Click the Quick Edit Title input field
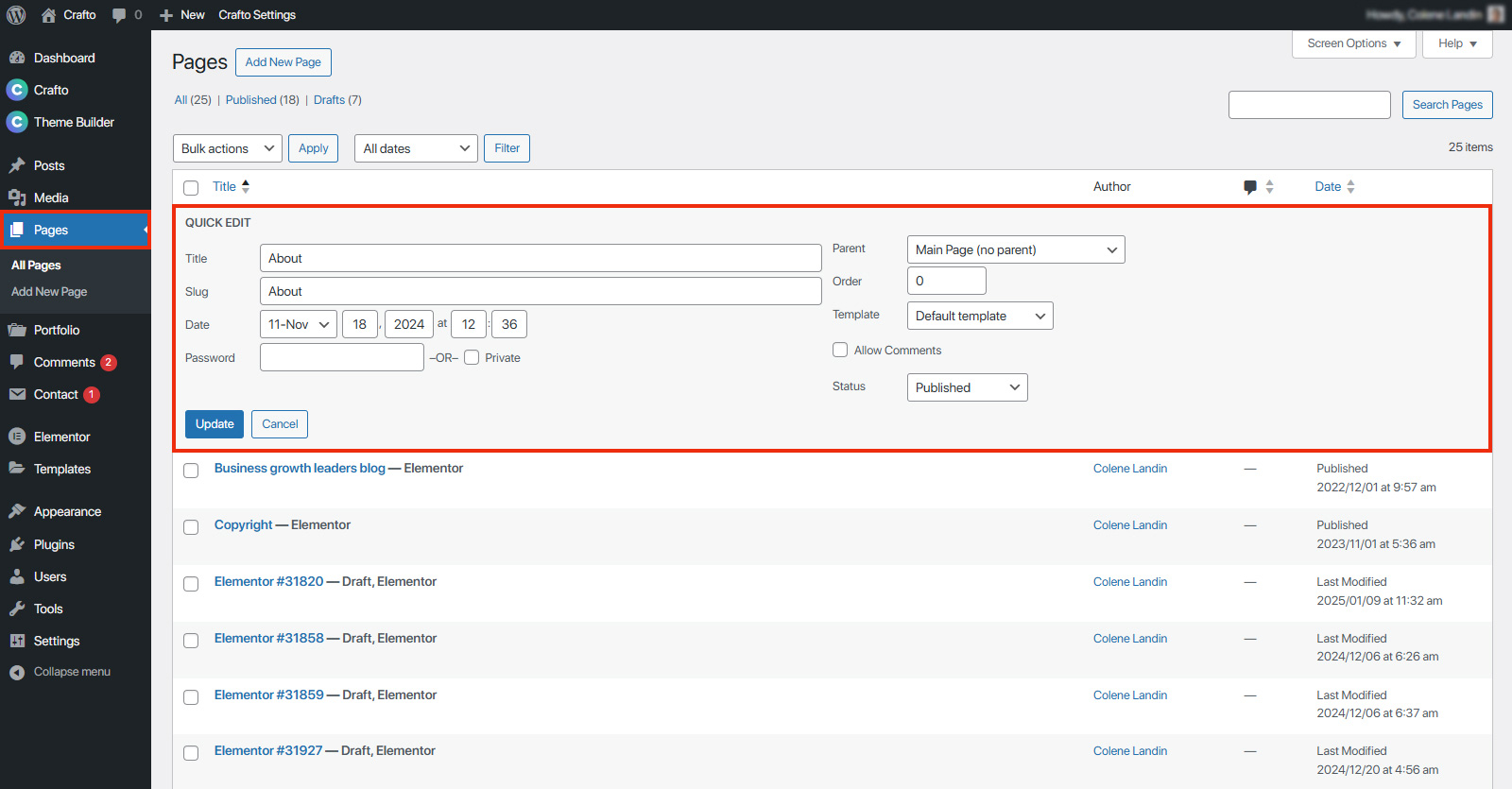 tap(541, 258)
